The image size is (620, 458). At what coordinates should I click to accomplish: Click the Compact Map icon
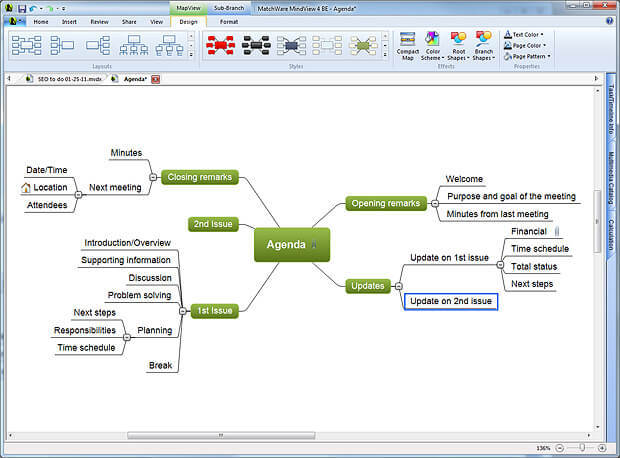408,45
